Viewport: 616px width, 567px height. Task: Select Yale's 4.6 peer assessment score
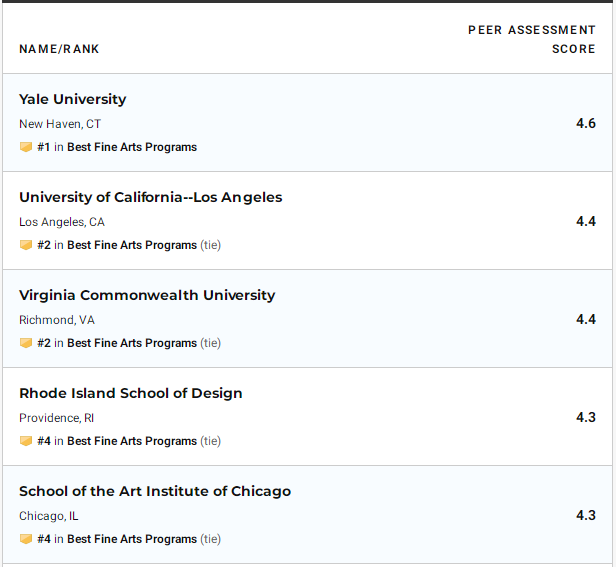586,123
